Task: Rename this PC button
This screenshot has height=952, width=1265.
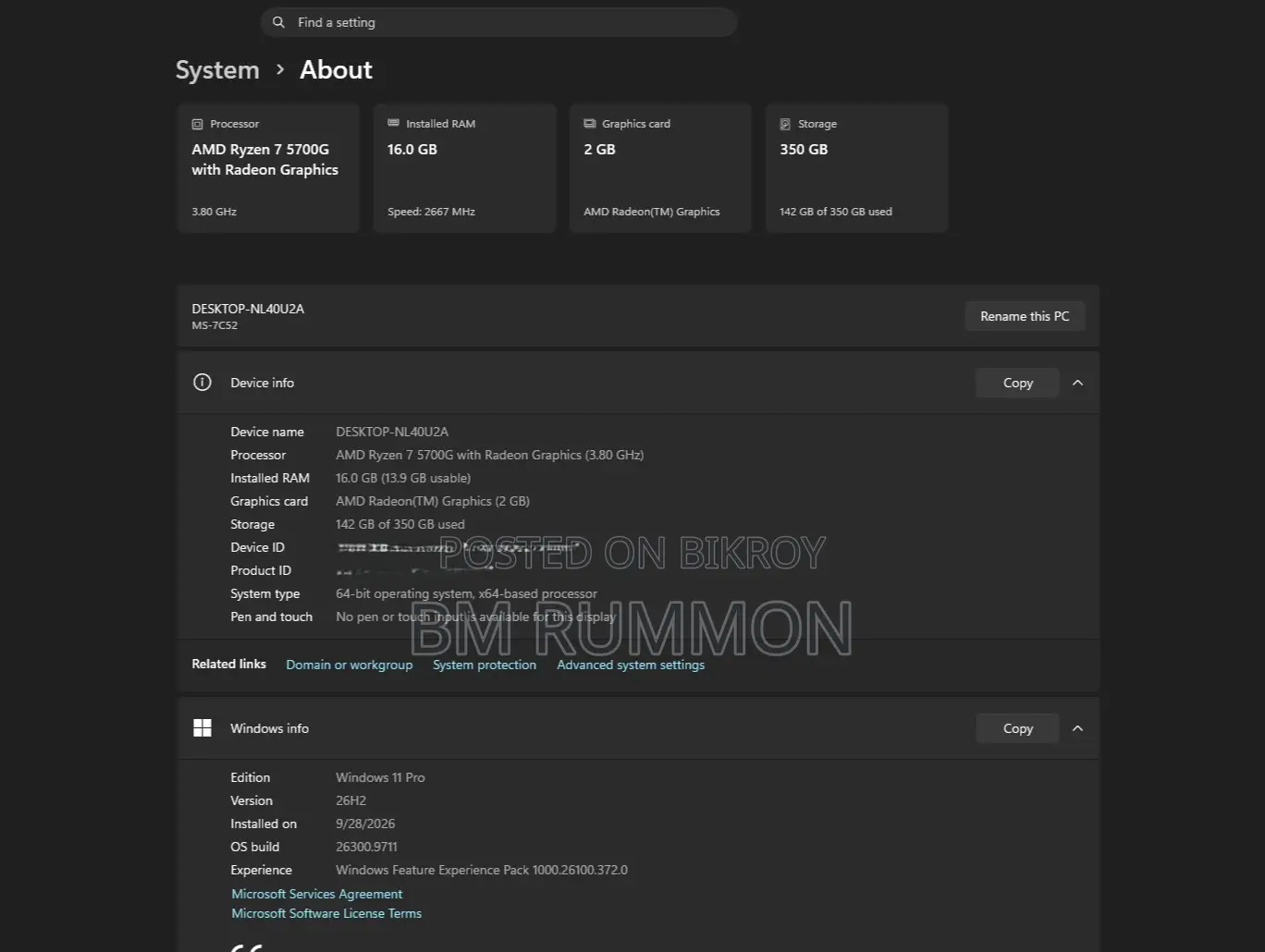Action: pos(1025,316)
